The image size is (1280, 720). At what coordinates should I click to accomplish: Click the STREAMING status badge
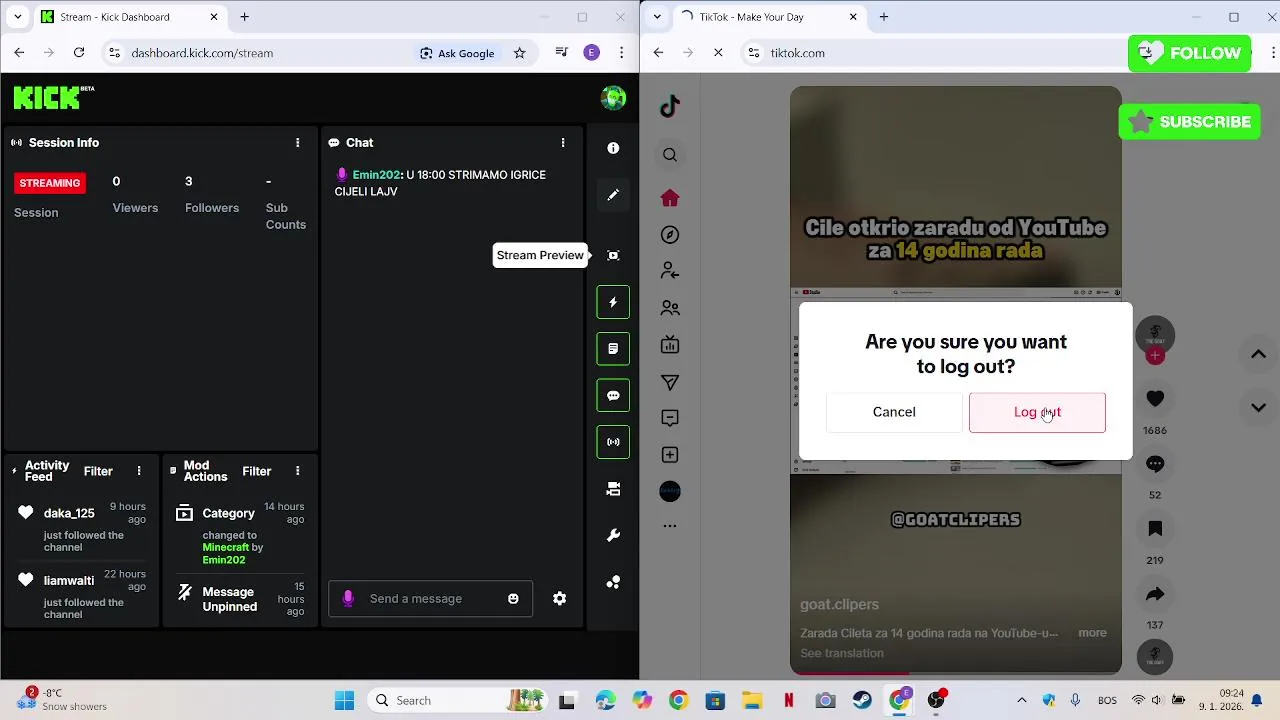click(x=49, y=183)
